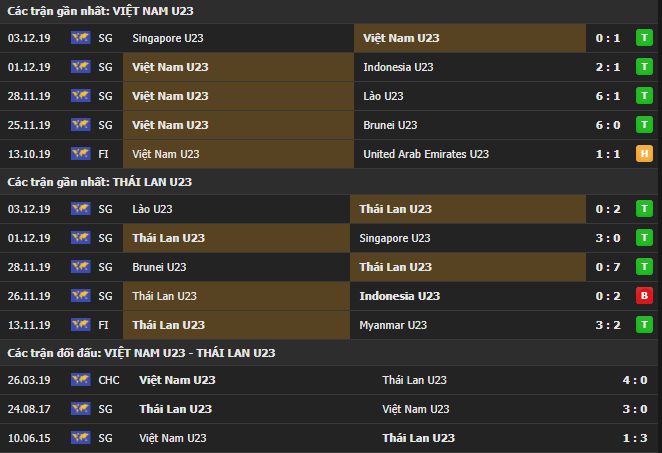662x453 pixels.
Task: Click the green T badge in the Việt Nam vs Indonesia row
Action: pyautogui.click(x=645, y=67)
